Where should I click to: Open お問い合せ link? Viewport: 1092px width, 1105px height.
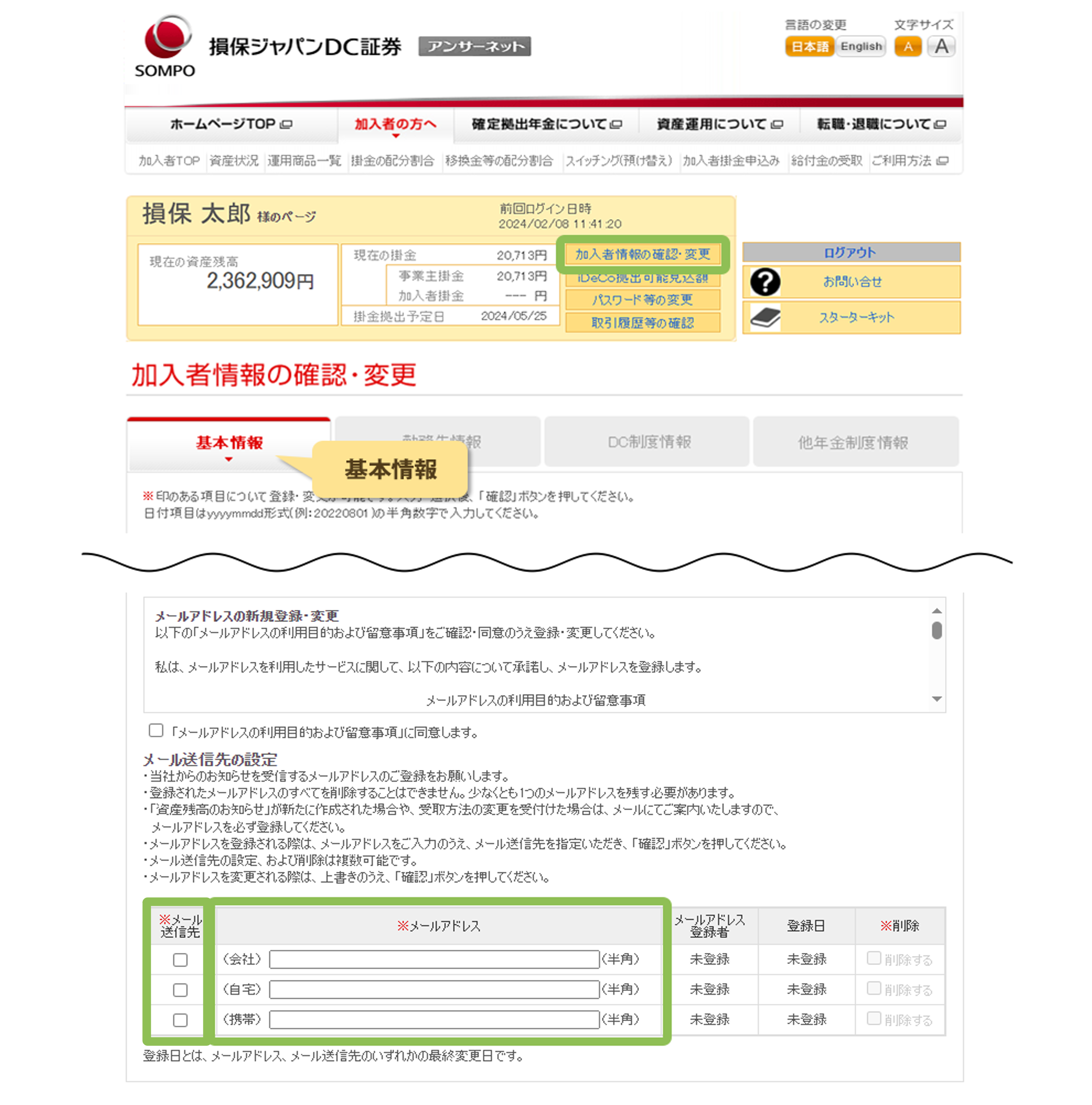click(852, 282)
